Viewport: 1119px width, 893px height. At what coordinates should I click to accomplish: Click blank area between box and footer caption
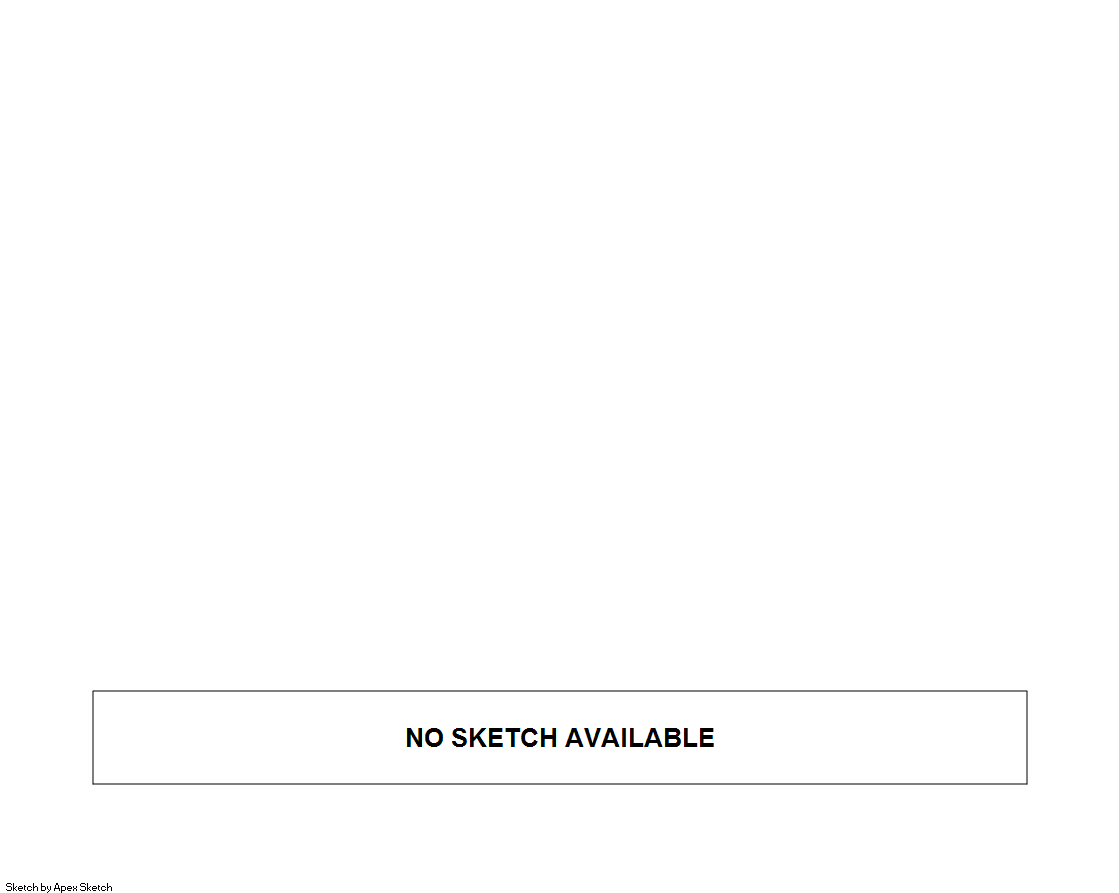560,832
